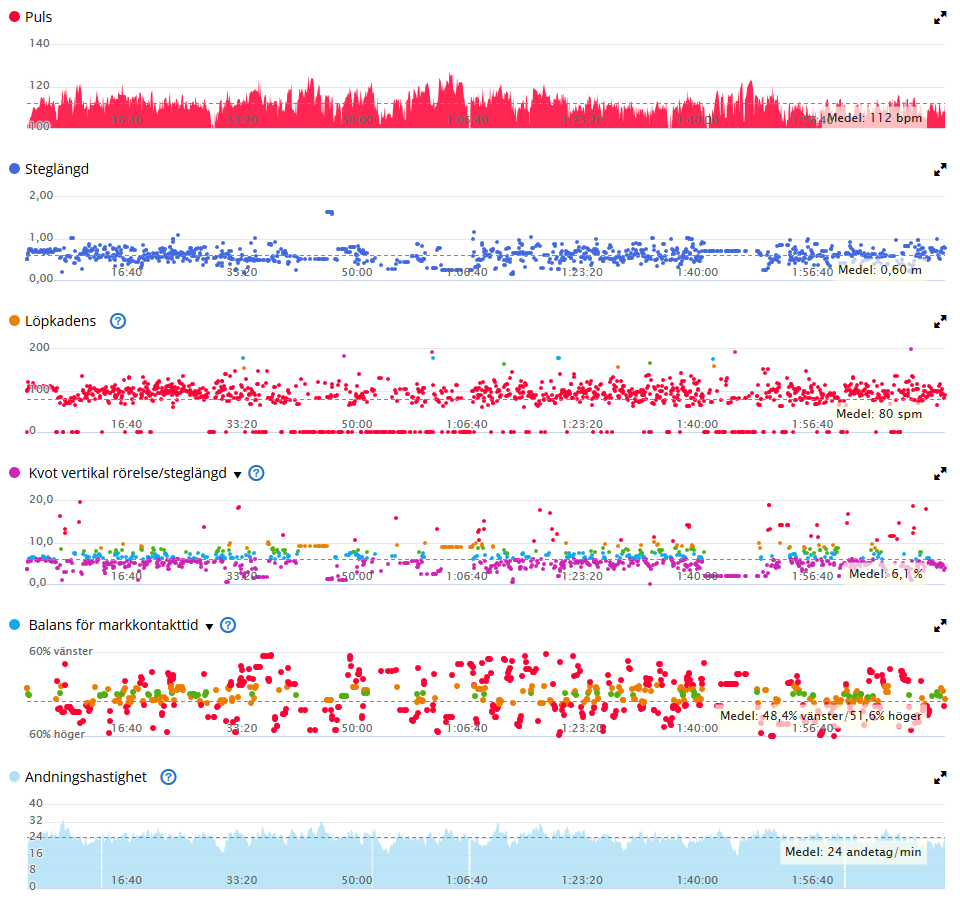This screenshot has width=960, height=899.
Task: Click the 1:06:40 time label in Andningshastighet chart
Action: (x=467, y=880)
